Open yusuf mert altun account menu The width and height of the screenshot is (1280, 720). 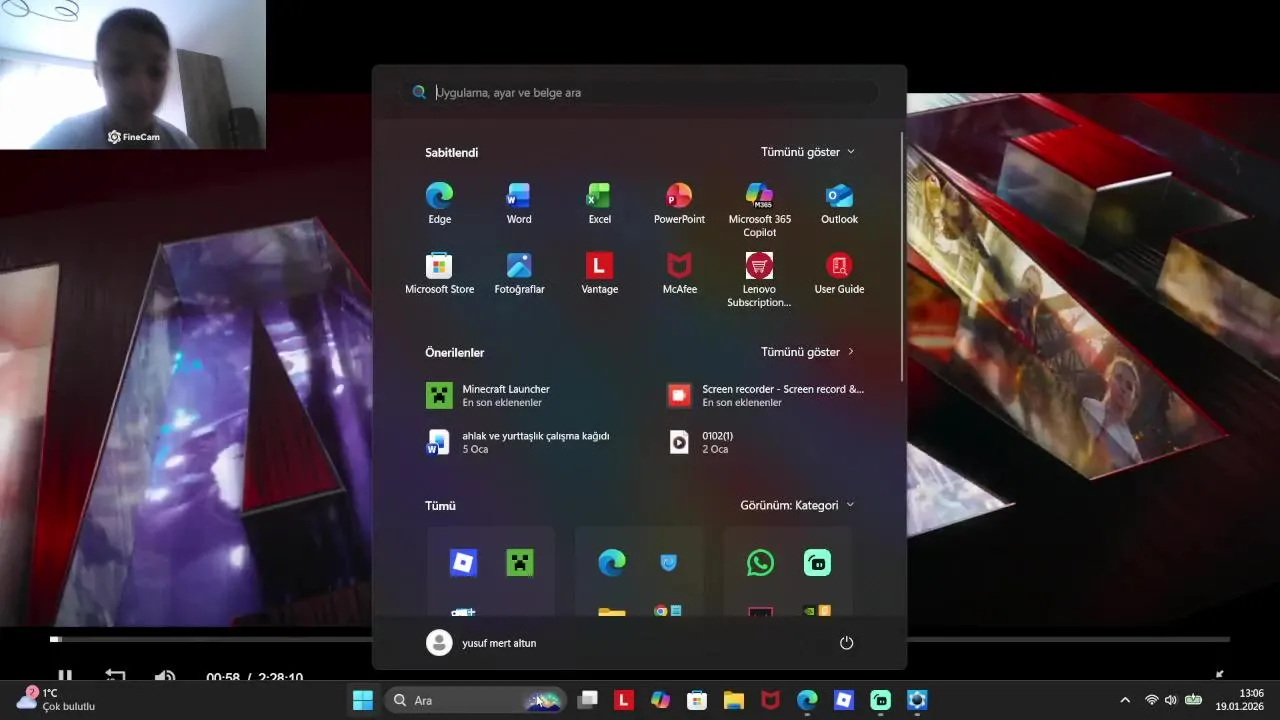482,643
